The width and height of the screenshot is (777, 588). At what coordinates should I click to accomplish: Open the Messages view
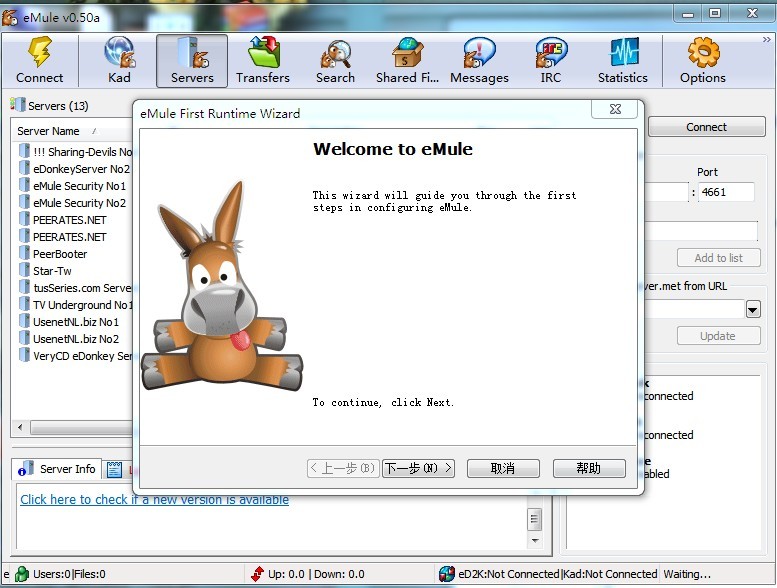point(479,60)
